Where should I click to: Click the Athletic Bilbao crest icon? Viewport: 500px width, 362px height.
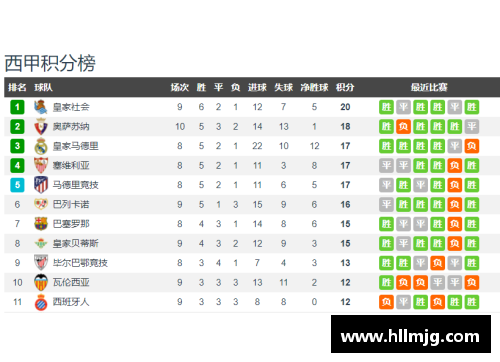pyautogui.click(x=41, y=263)
